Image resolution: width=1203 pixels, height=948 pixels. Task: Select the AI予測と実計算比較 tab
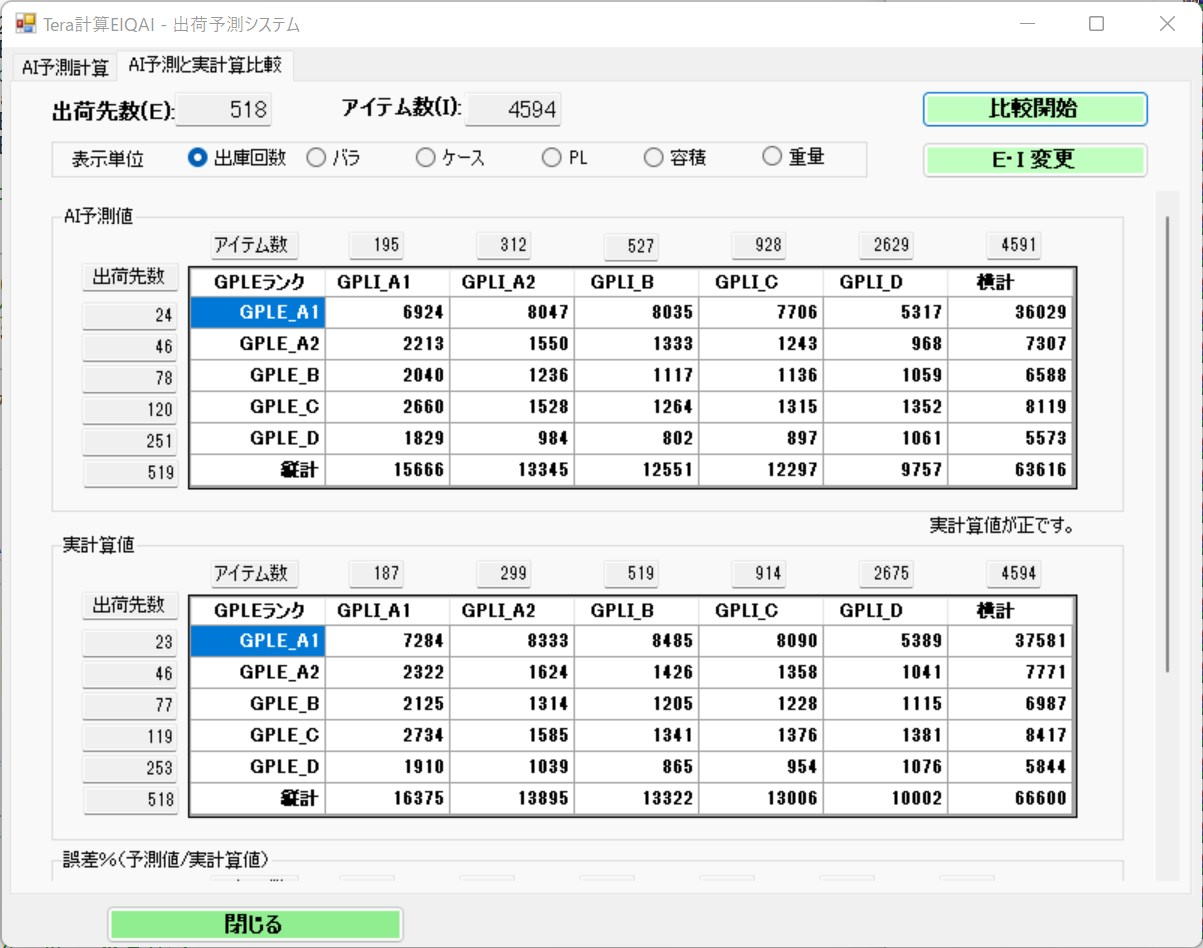(x=205, y=66)
